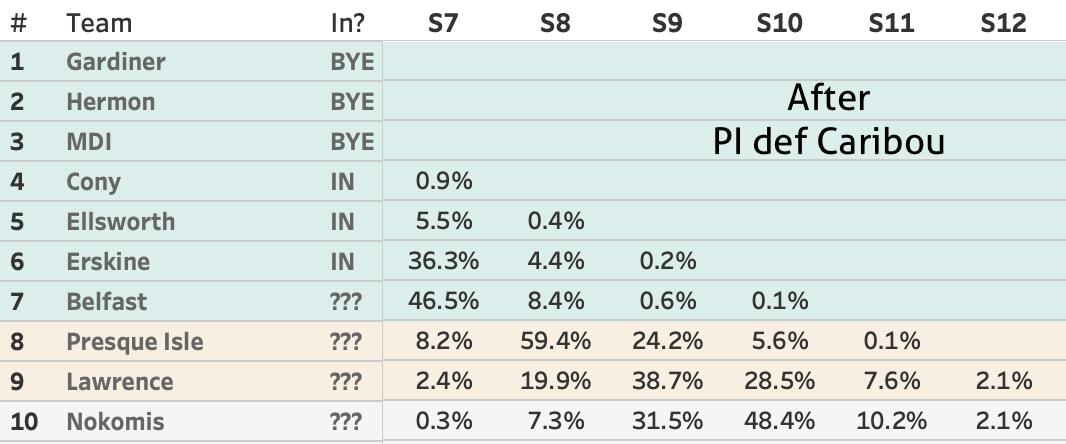Click Presque Isle's 59.4% S8 cell
The height and width of the screenshot is (444, 1066).
pyautogui.click(x=555, y=342)
